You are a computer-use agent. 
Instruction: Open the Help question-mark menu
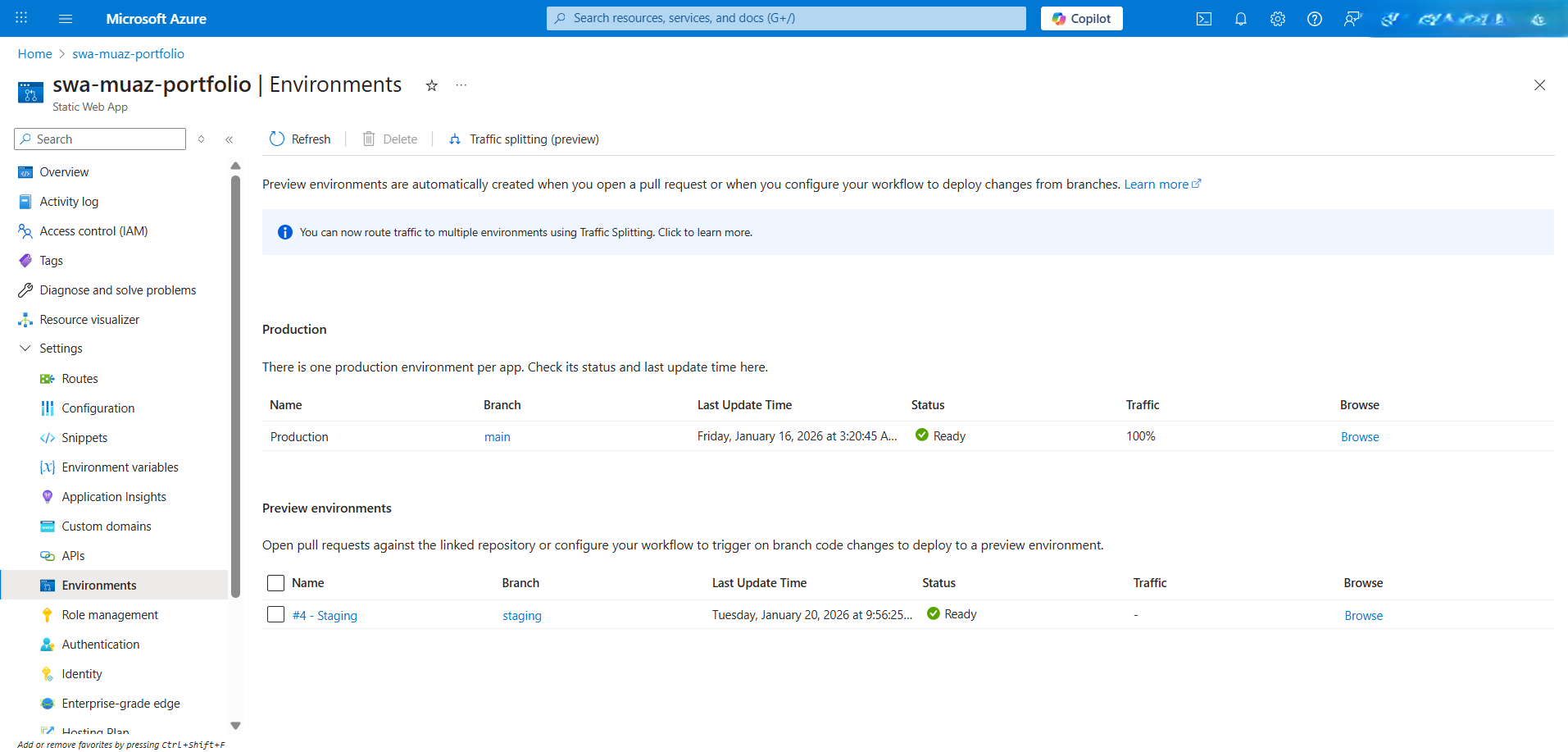[1314, 18]
